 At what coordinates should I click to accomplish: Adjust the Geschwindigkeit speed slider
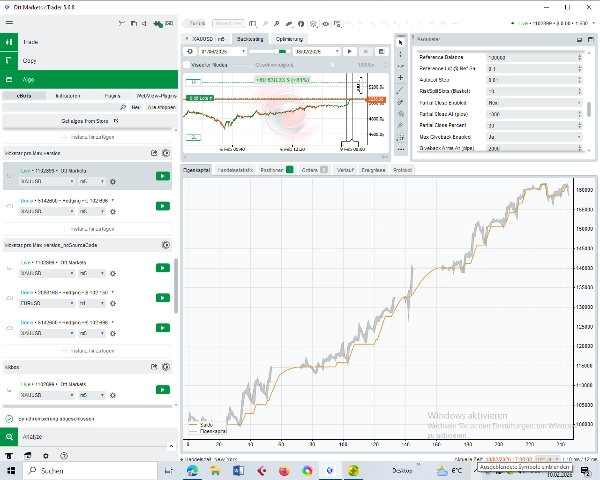333,65
